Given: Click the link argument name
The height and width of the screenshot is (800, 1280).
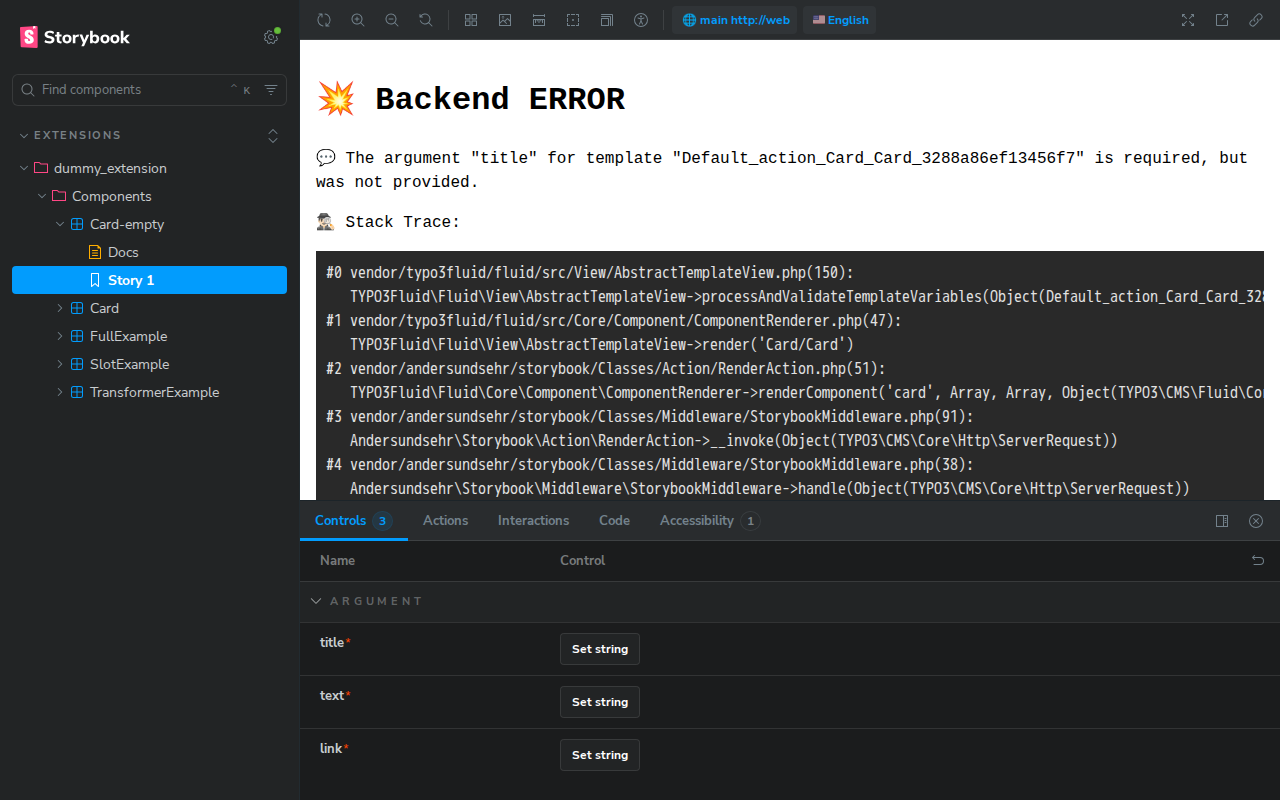Looking at the screenshot, I should pyautogui.click(x=331, y=748).
